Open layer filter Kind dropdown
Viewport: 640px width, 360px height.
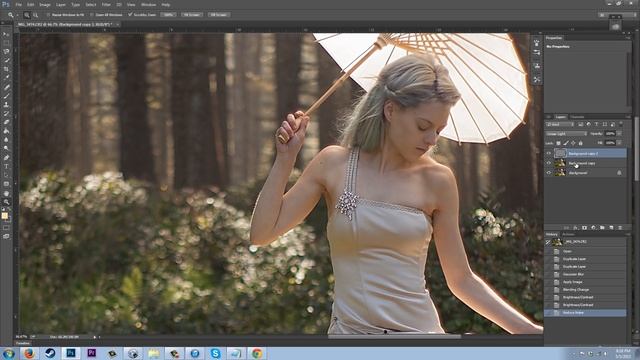(x=560, y=124)
